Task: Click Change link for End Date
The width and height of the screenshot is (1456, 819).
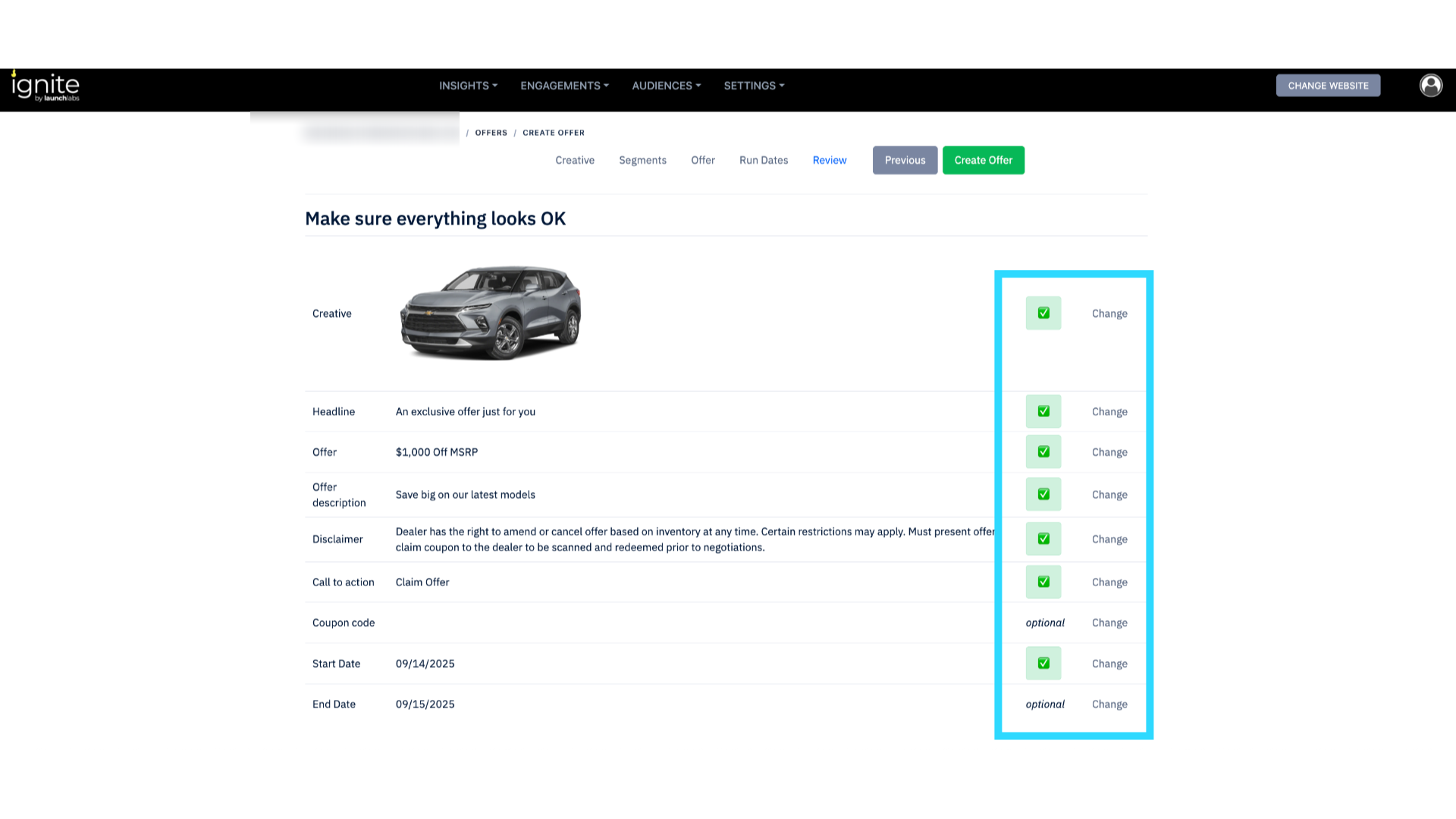Action: tap(1109, 704)
